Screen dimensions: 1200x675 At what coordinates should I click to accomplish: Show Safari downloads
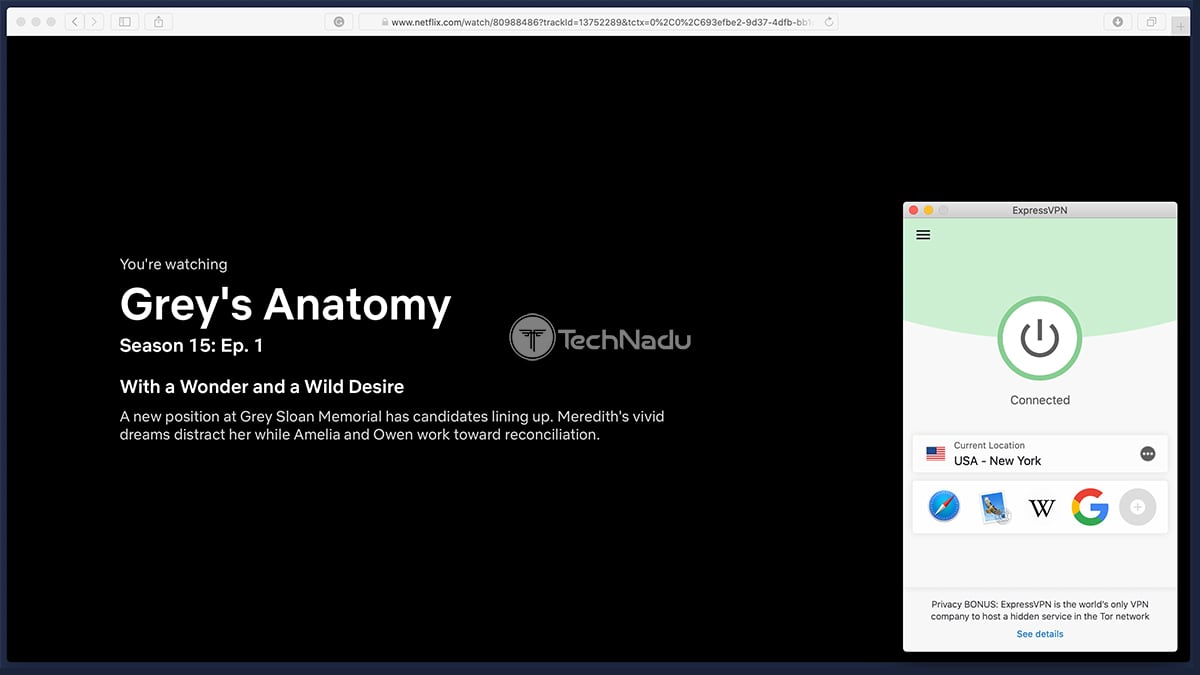point(1117,21)
